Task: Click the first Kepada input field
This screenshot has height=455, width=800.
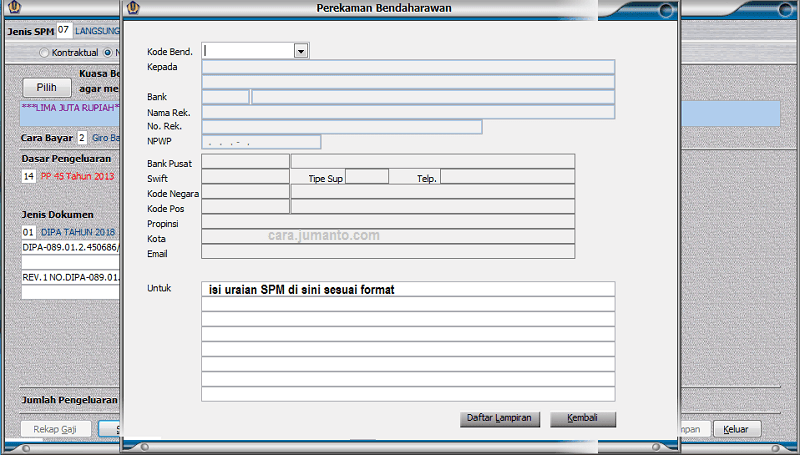Action: 408,67
